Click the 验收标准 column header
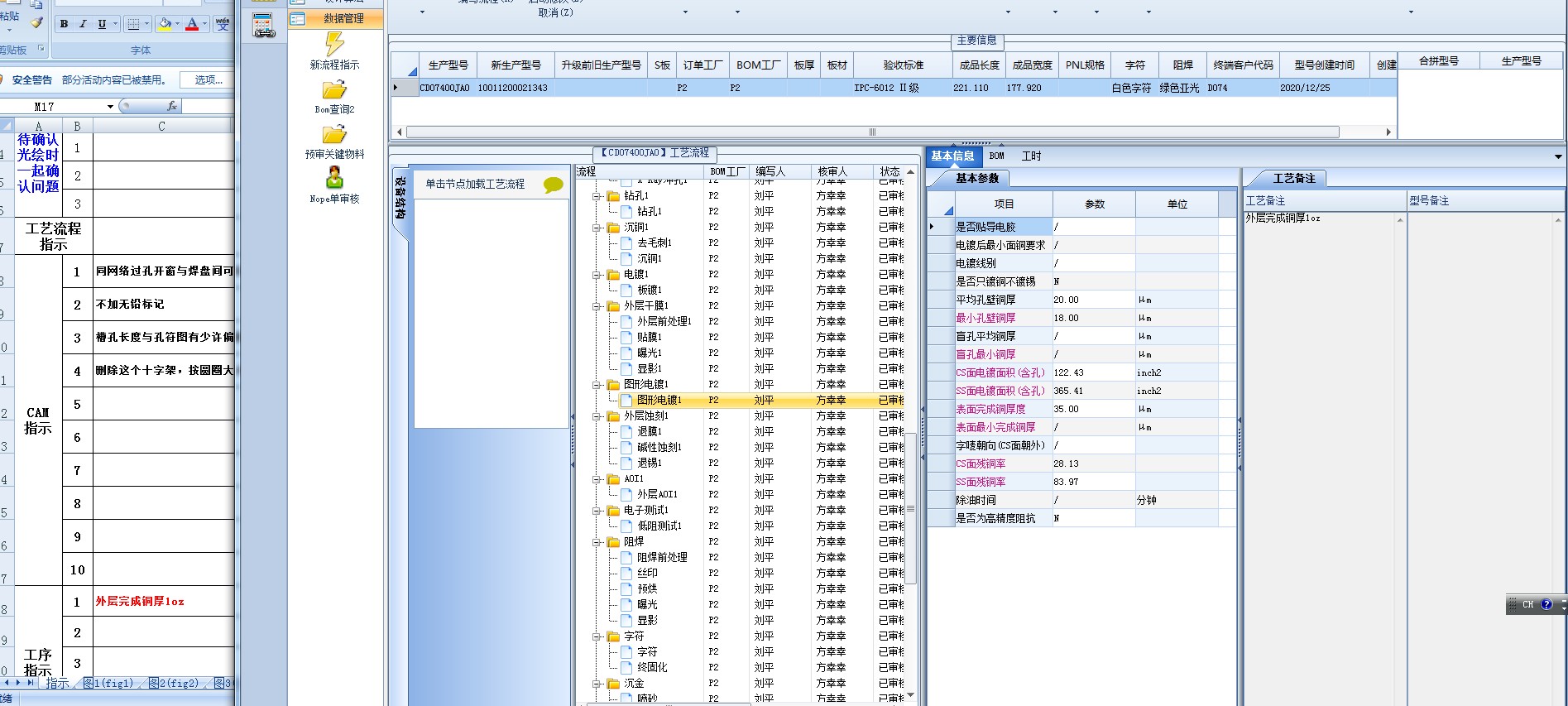 pyautogui.click(x=903, y=65)
